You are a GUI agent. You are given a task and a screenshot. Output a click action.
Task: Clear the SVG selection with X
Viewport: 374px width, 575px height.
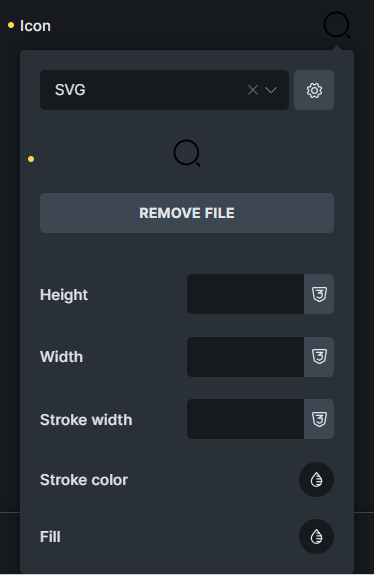[x=253, y=90]
